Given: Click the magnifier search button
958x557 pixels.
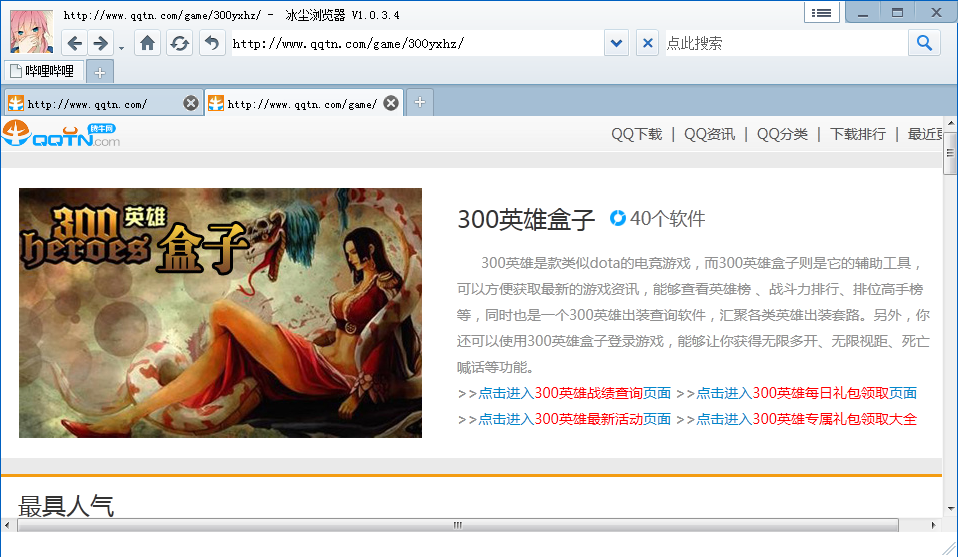Looking at the screenshot, I should coord(924,43).
